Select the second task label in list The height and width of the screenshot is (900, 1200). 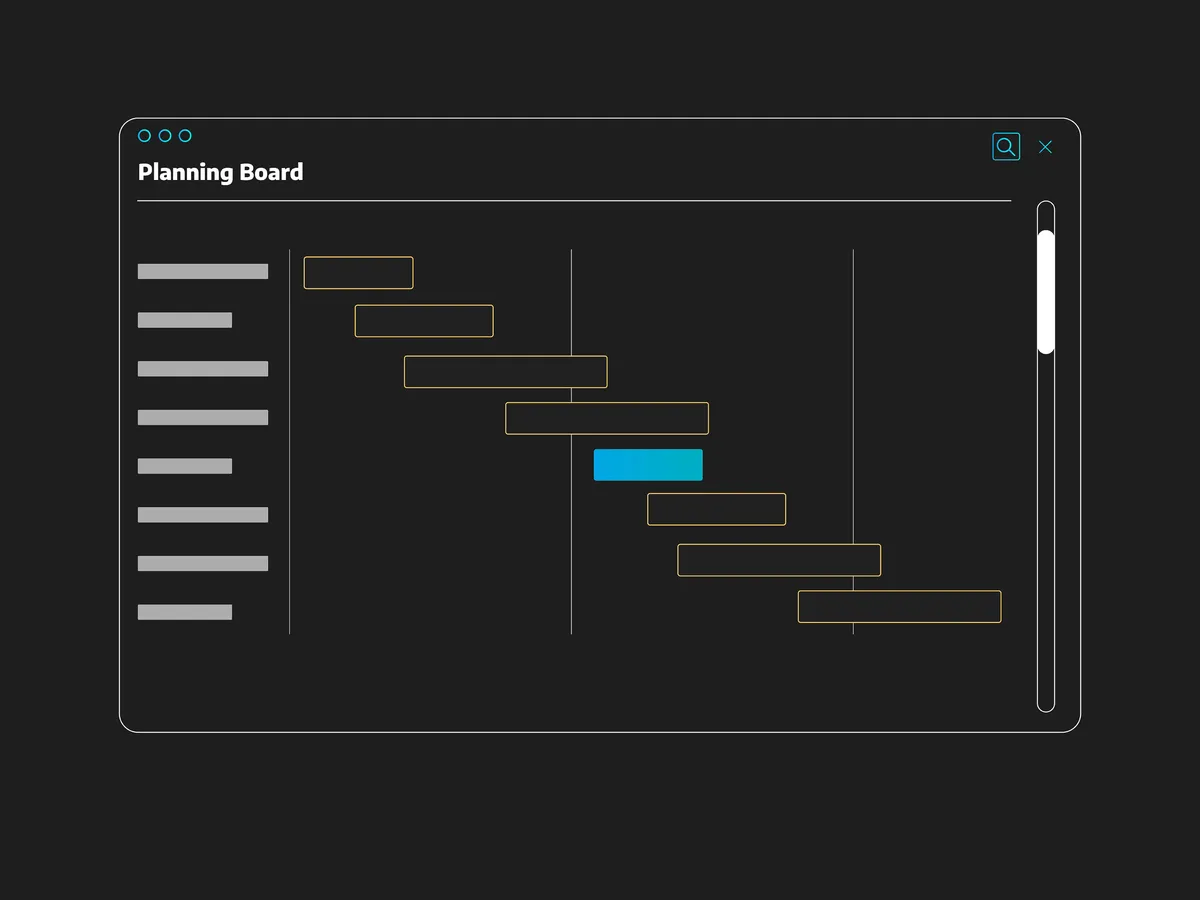pyautogui.click(x=185, y=320)
